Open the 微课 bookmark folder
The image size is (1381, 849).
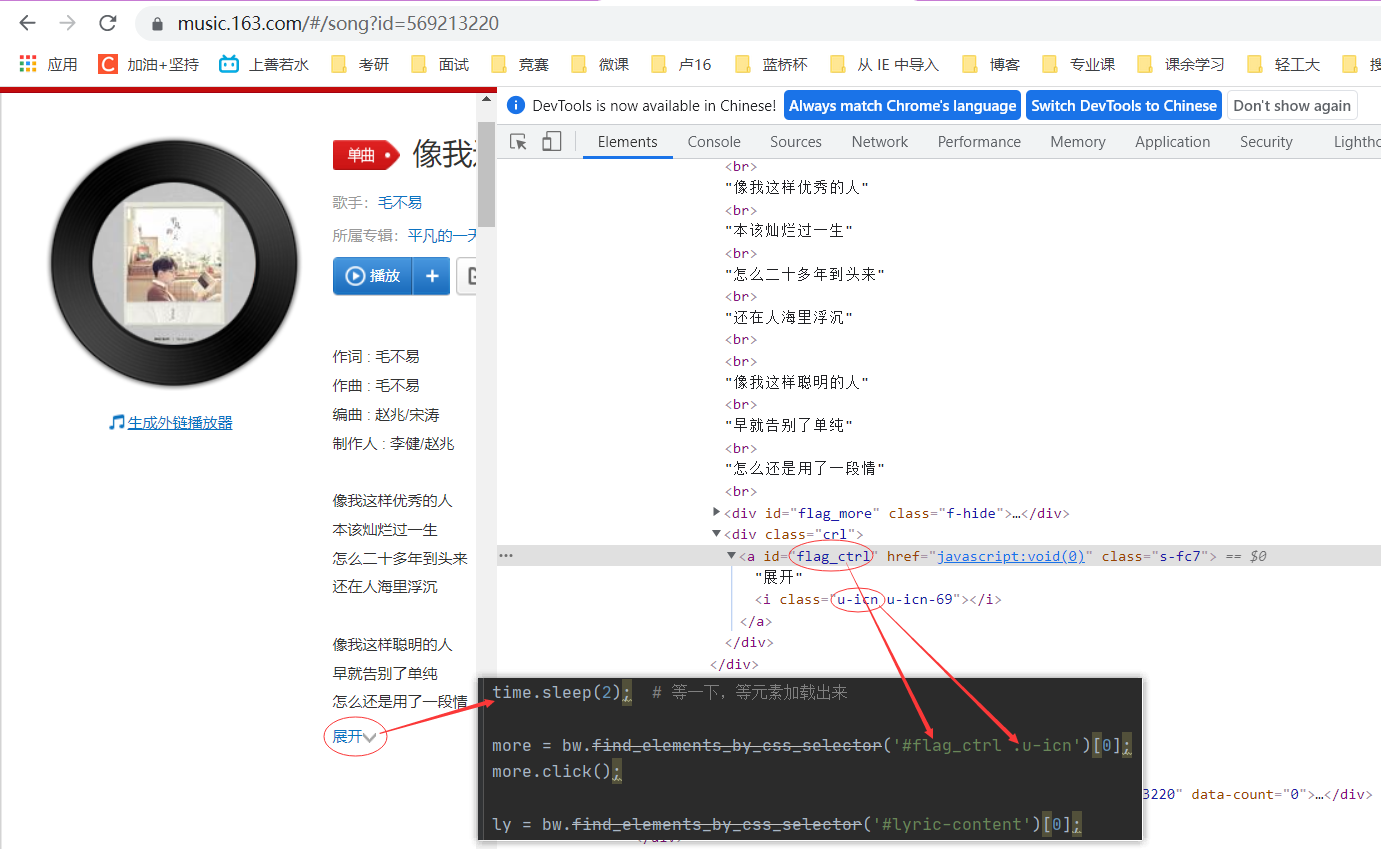click(600, 64)
